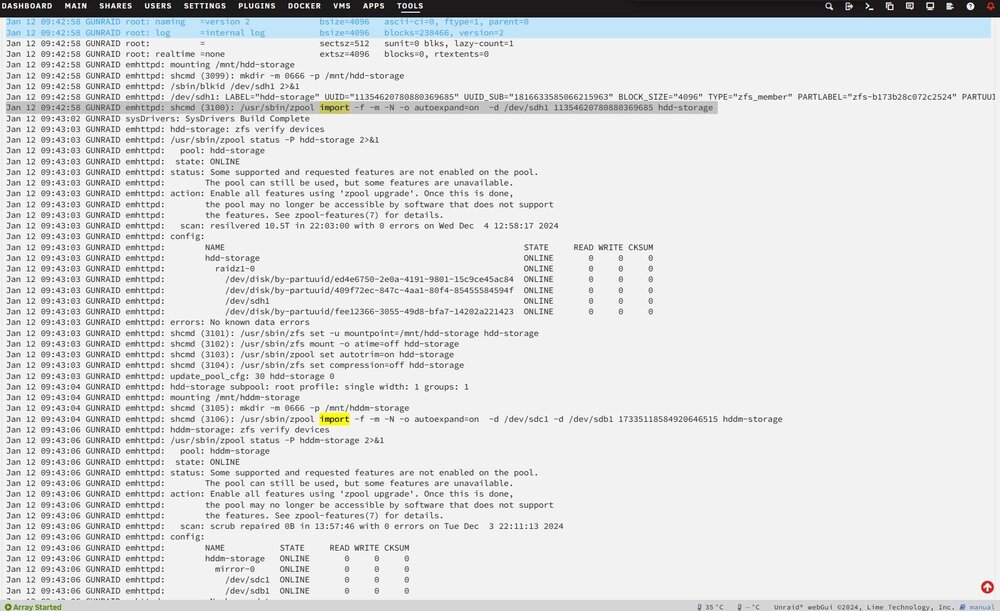Open the web terminal icon
Viewport: 1000px width, 611px height.
869,6
